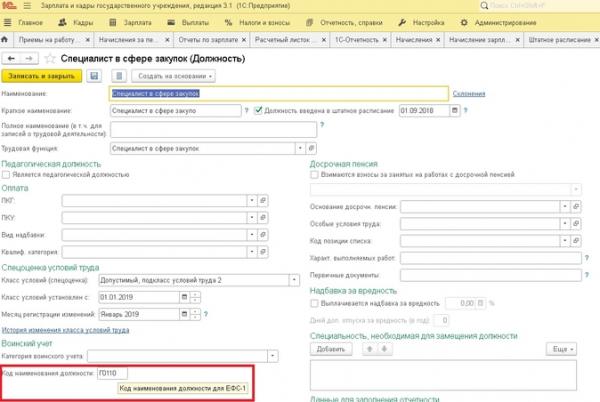The image size is (600, 402).
Task: Adjust Месяц регистрации изменений stepper
Action: point(195,314)
